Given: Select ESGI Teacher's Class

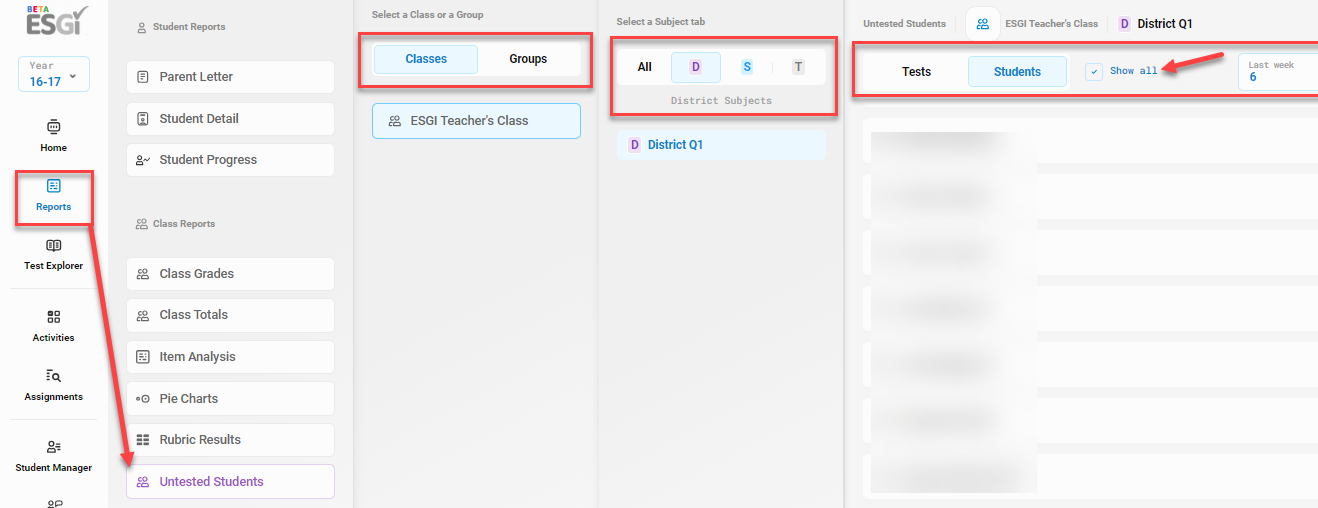Looking at the screenshot, I should point(476,121).
